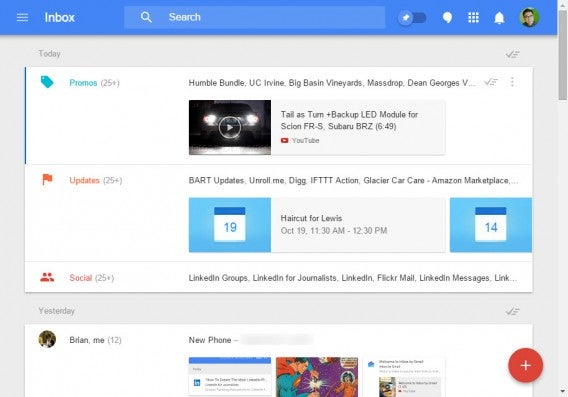The width and height of the screenshot is (568, 397).
Task: Click Social LinkedIn sender list
Action: 352,278
